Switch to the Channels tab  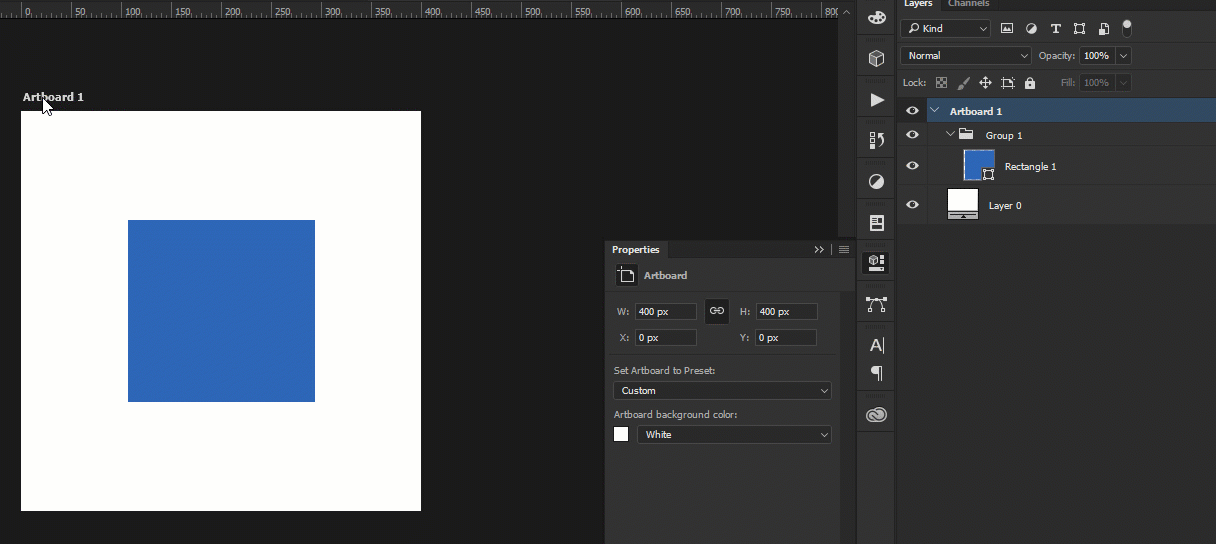tap(968, 4)
